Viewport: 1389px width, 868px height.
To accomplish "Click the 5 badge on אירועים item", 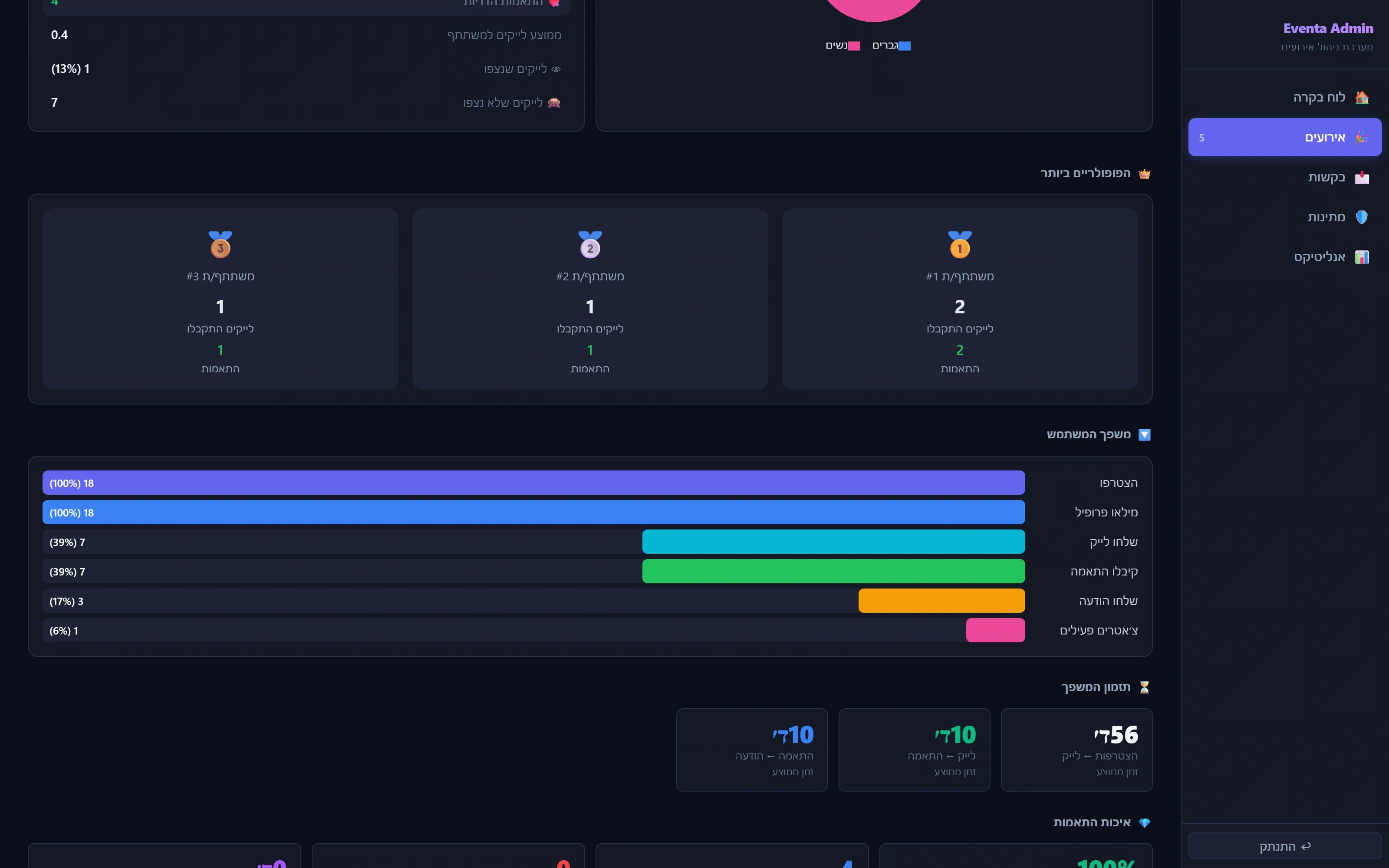I will [1202, 138].
